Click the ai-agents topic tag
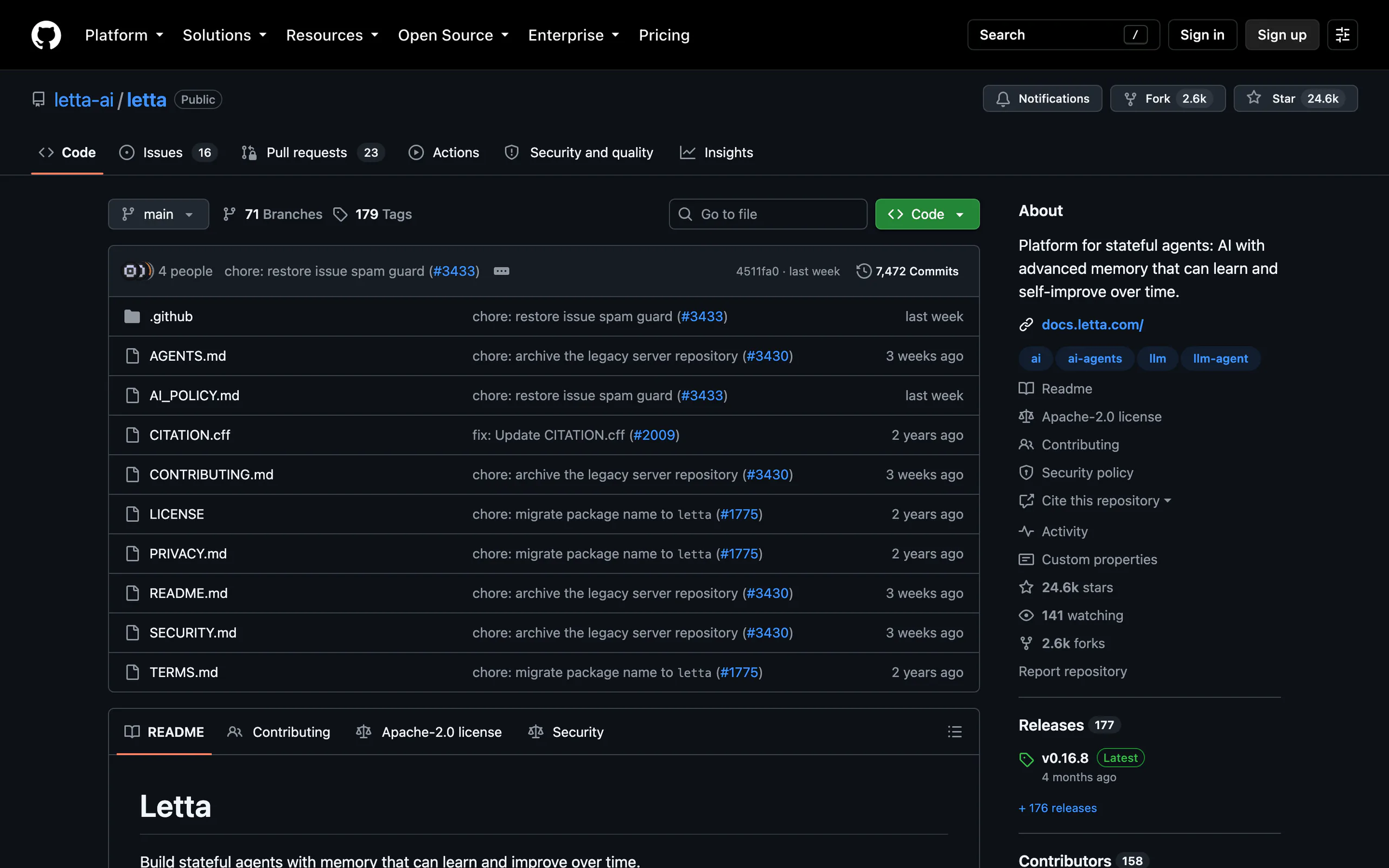This screenshot has height=868, width=1389. [1094, 359]
